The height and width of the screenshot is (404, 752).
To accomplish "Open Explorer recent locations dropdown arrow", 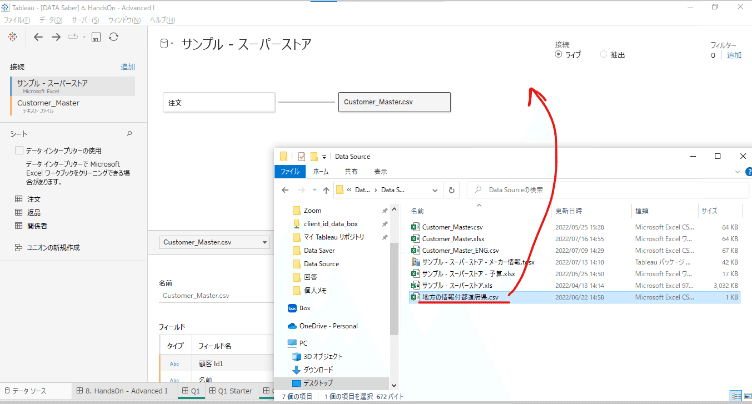I will [x=315, y=190].
